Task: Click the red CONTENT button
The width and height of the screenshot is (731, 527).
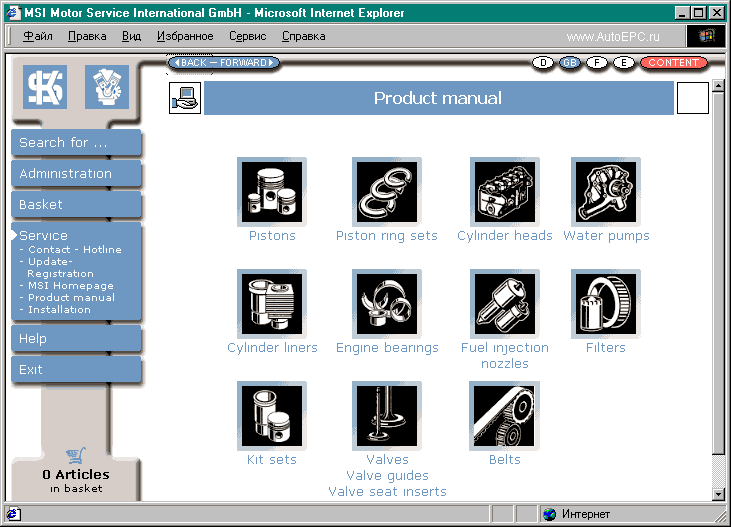Action: 674,62
